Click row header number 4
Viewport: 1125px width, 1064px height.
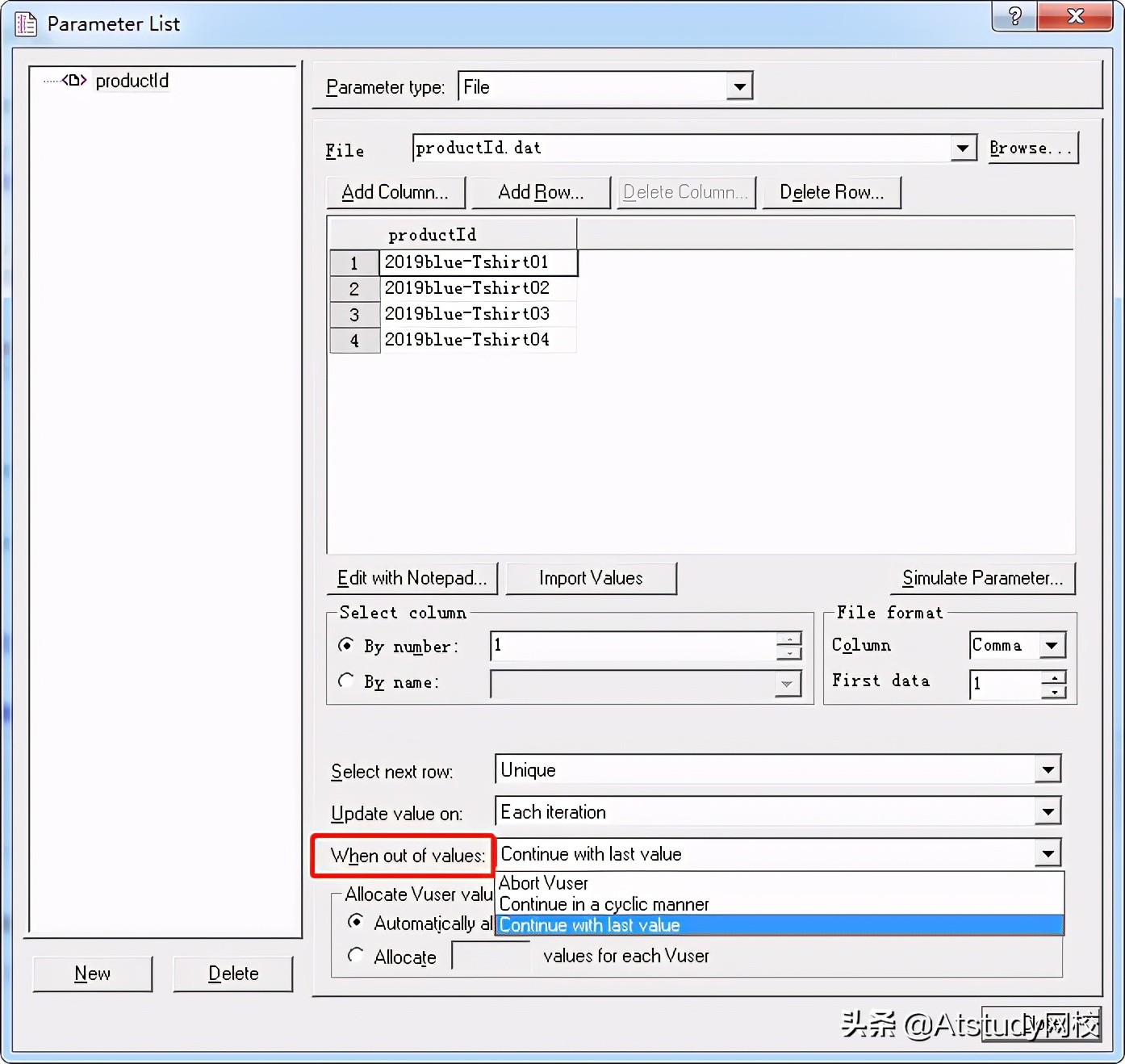coord(354,341)
